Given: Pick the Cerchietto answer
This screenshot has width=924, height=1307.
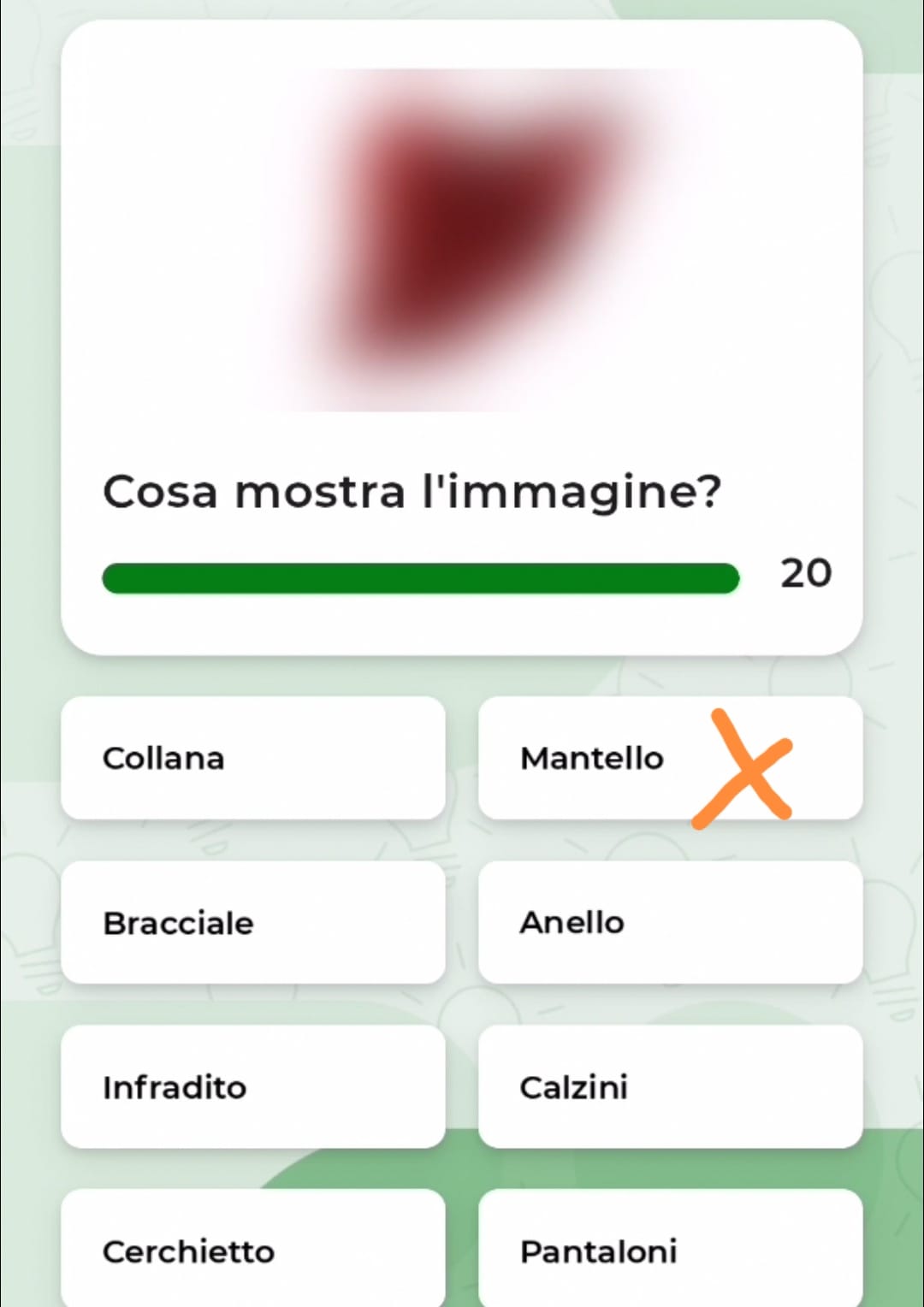Looking at the screenshot, I should tap(252, 1251).
